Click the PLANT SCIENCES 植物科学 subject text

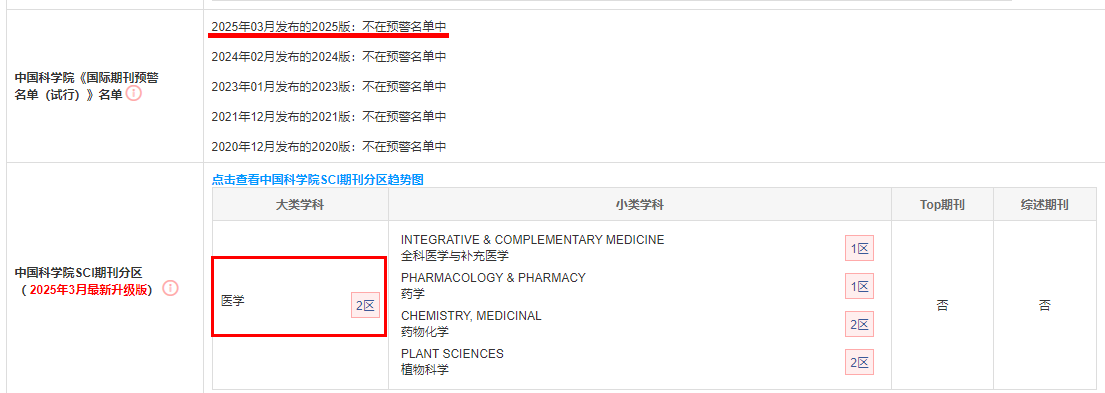click(x=452, y=361)
